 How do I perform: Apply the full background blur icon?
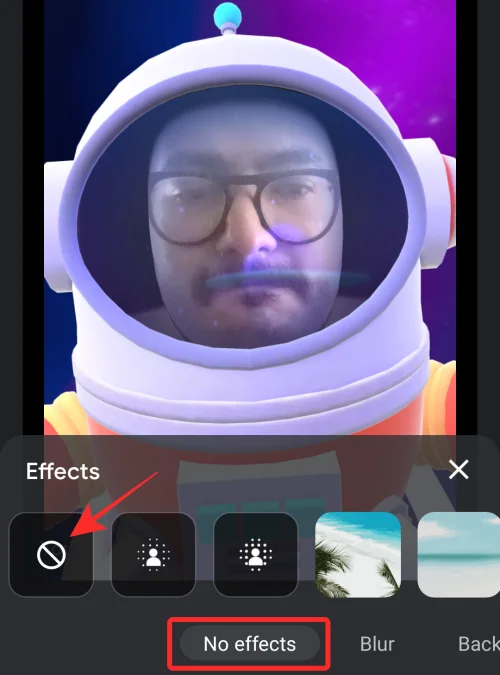pos(255,554)
